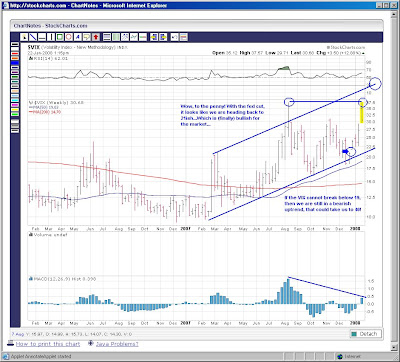
Task: Click the ChartNotes - StockCharts.com header text
Action: coord(50,26)
